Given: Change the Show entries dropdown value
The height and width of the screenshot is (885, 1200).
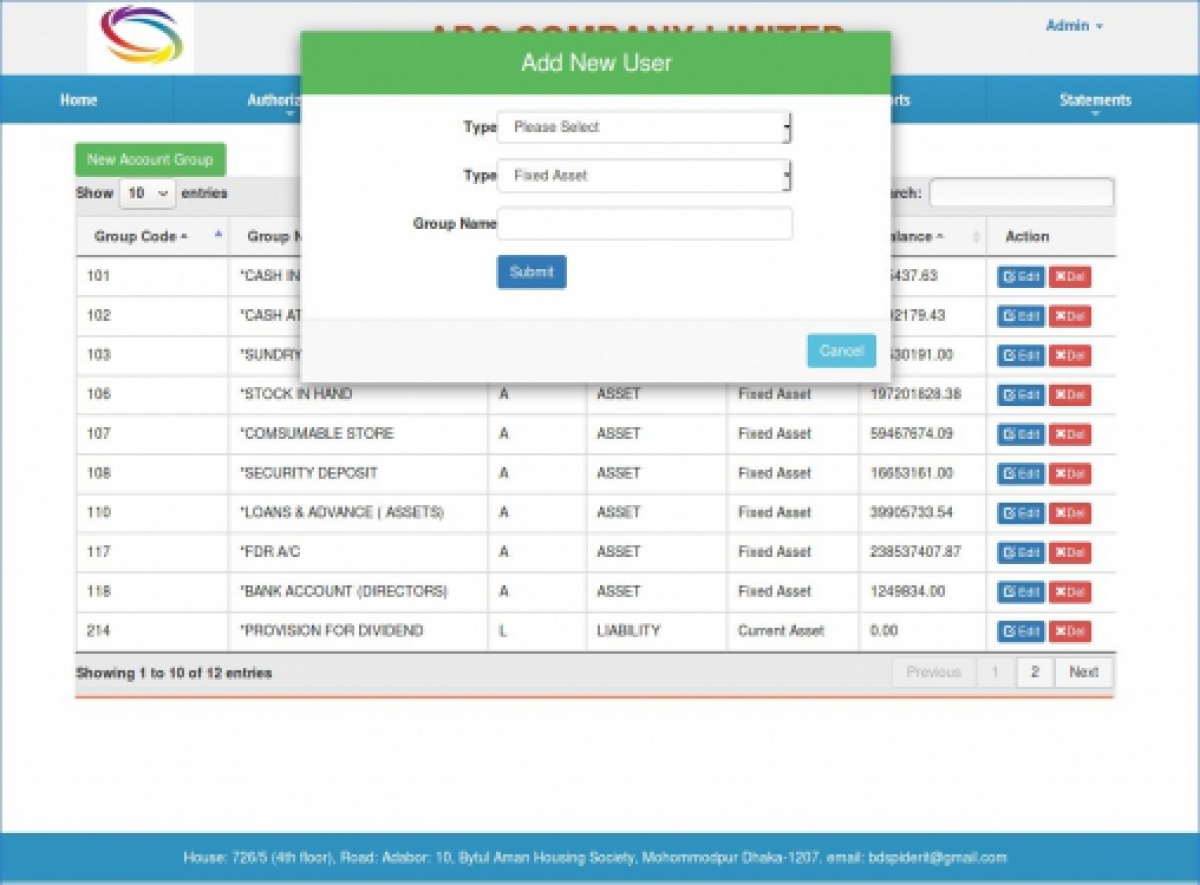Looking at the screenshot, I should tap(147, 194).
